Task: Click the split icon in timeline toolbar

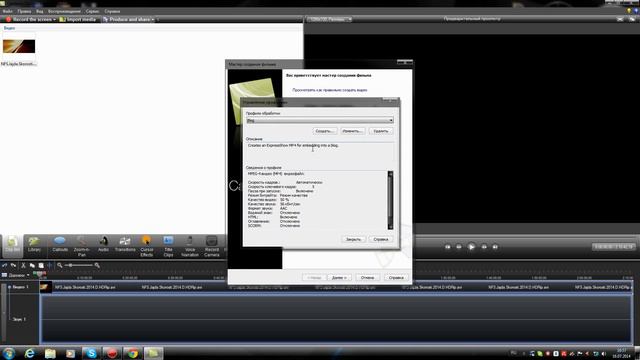Action: pos(50,265)
